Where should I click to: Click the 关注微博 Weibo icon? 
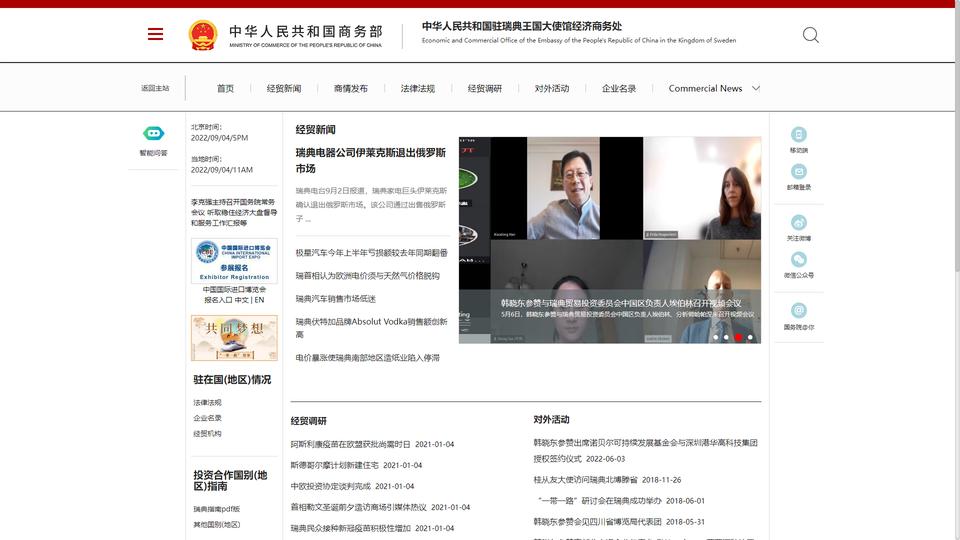(x=798, y=222)
